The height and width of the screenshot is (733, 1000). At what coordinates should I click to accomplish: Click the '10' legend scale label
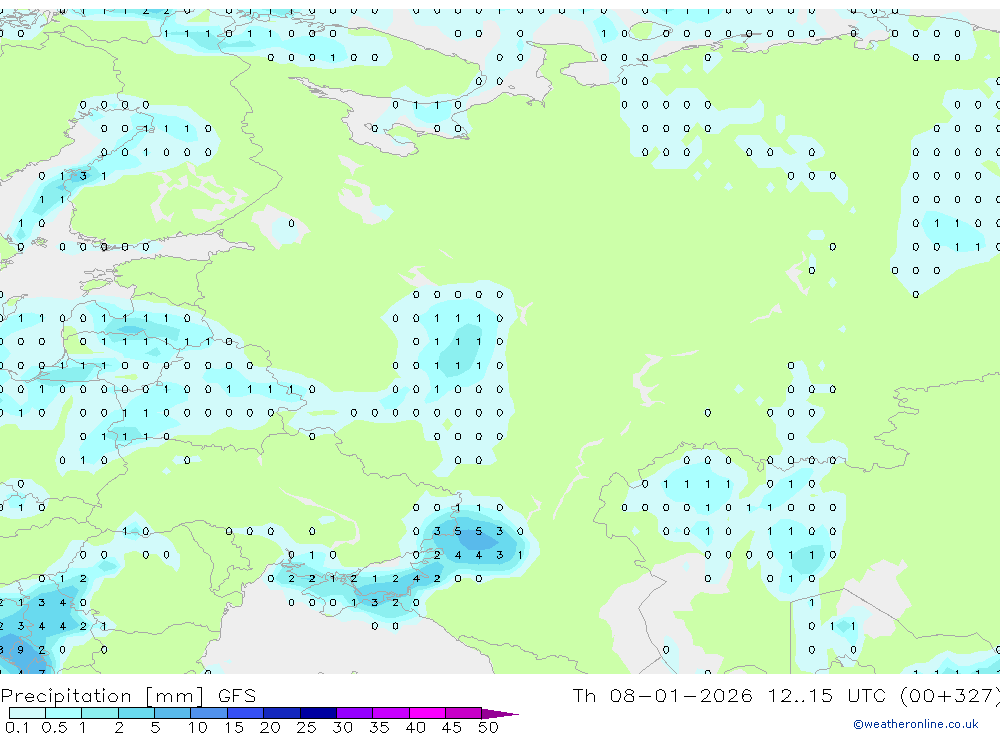click(x=198, y=727)
